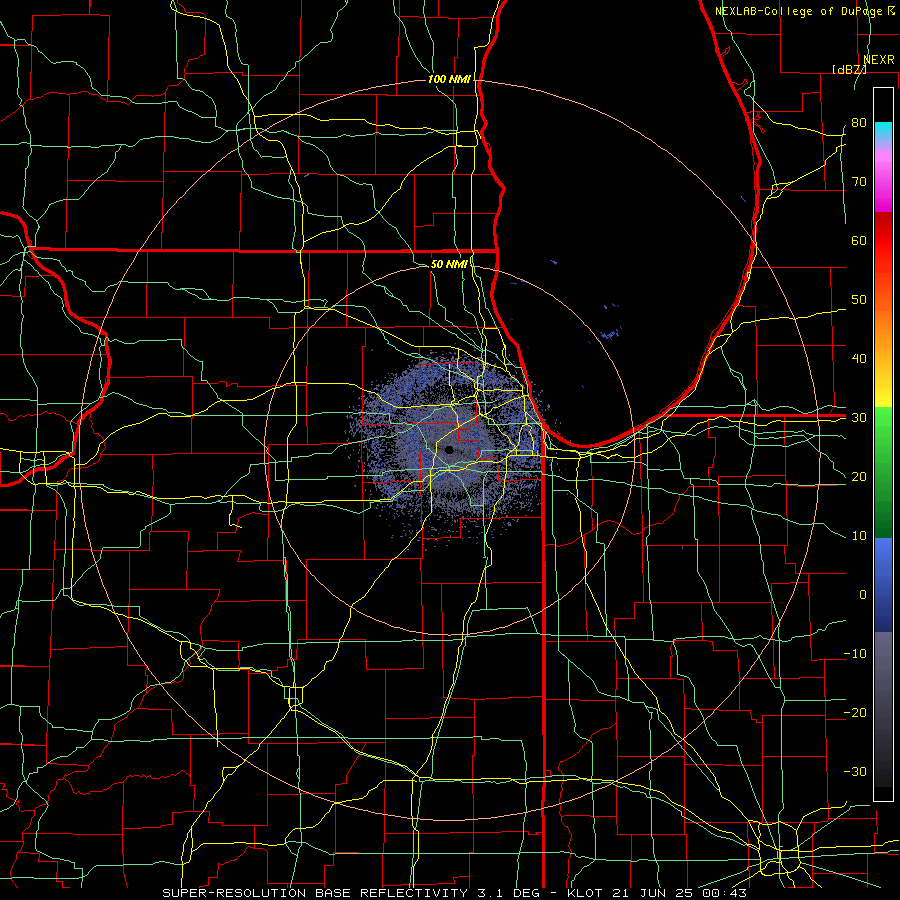Click the 50 value on the dBZ scale
Screen dimensions: 900x900
coord(859,300)
